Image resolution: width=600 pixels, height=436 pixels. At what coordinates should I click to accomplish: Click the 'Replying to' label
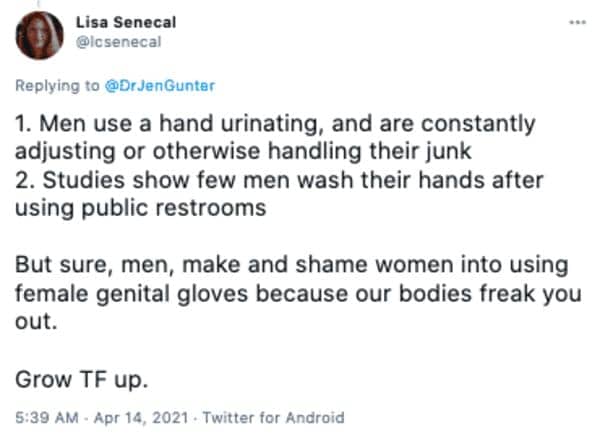pyautogui.click(x=57, y=86)
